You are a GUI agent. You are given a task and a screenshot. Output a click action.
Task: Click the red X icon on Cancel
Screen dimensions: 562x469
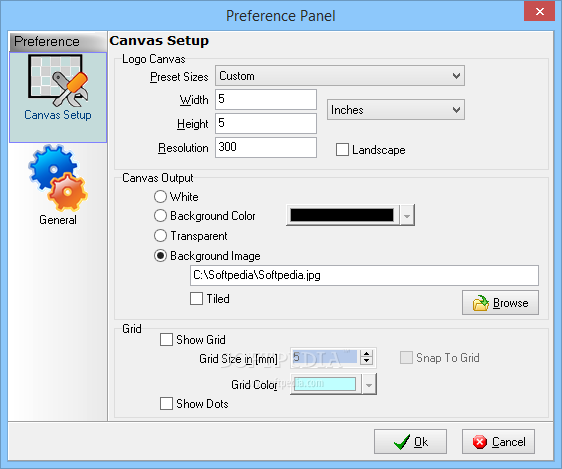pyautogui.click(x=480, y=442)
